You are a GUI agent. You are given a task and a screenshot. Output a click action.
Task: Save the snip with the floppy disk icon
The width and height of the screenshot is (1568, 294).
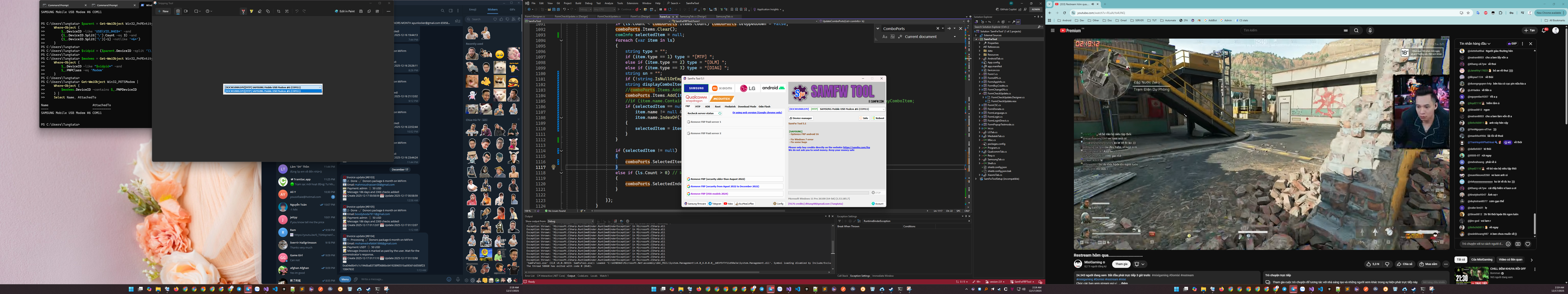pyautogui.click(x=361, y=11)
